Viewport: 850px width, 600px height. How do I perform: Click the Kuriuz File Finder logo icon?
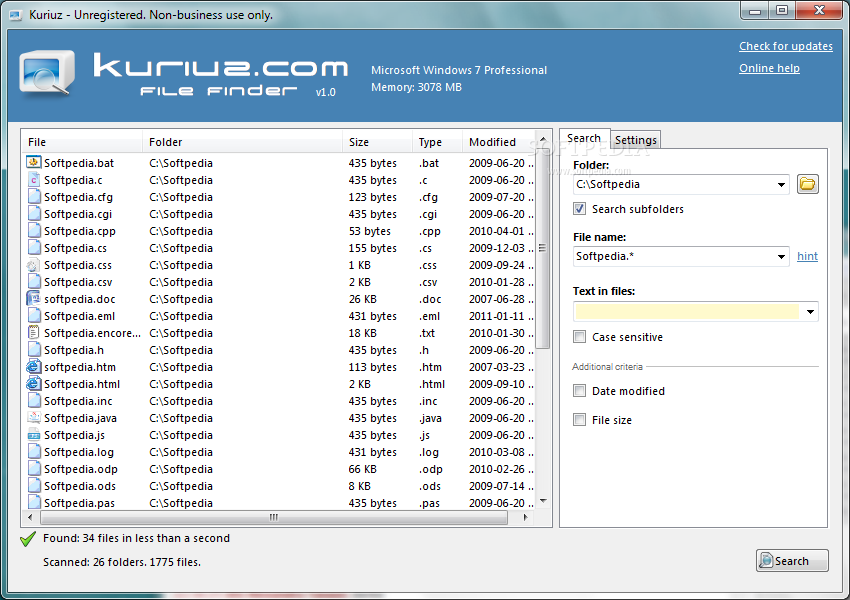point(47,73)
